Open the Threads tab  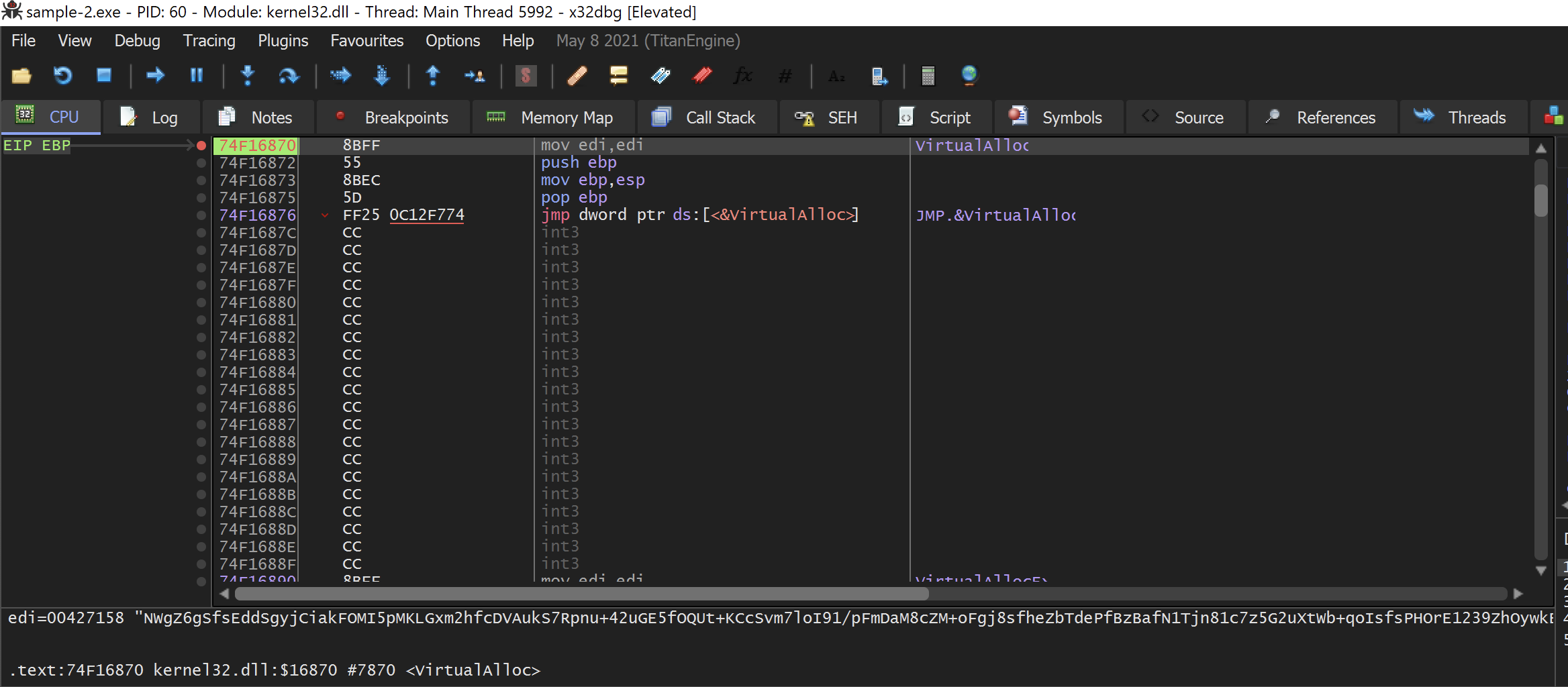(x=1463, y=117)
